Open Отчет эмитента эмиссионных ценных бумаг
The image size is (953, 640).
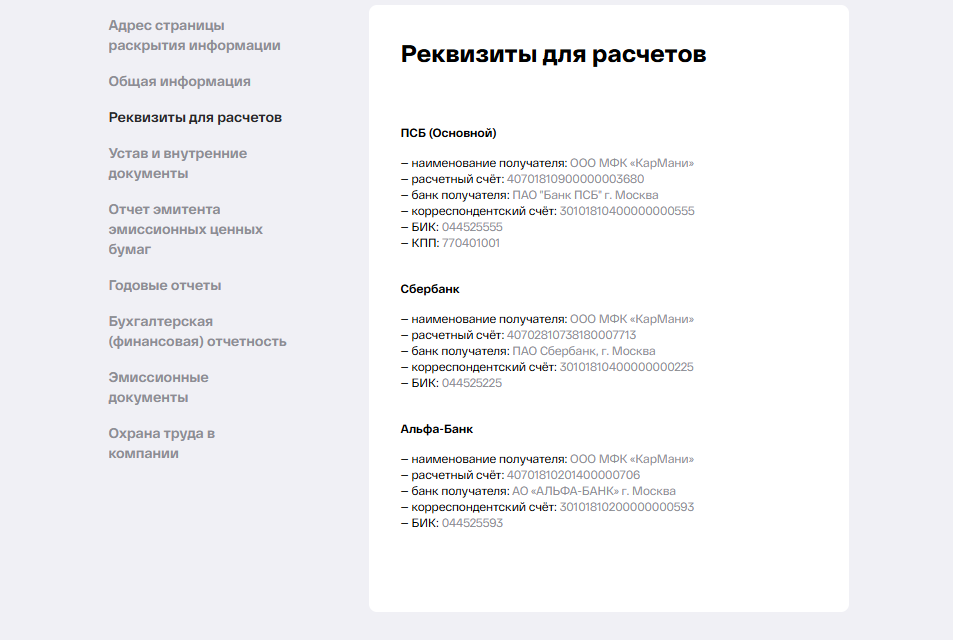[185, 229]
